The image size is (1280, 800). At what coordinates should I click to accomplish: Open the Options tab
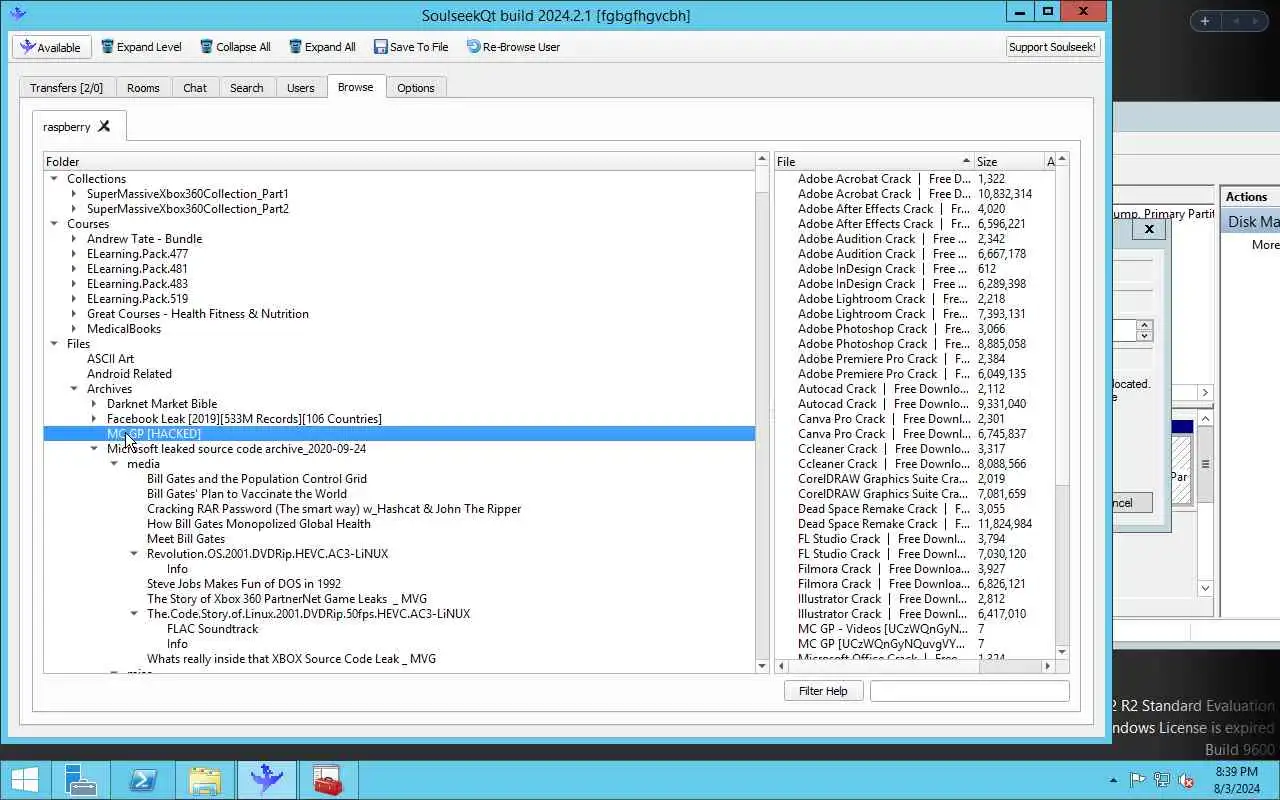pos(416,88)
